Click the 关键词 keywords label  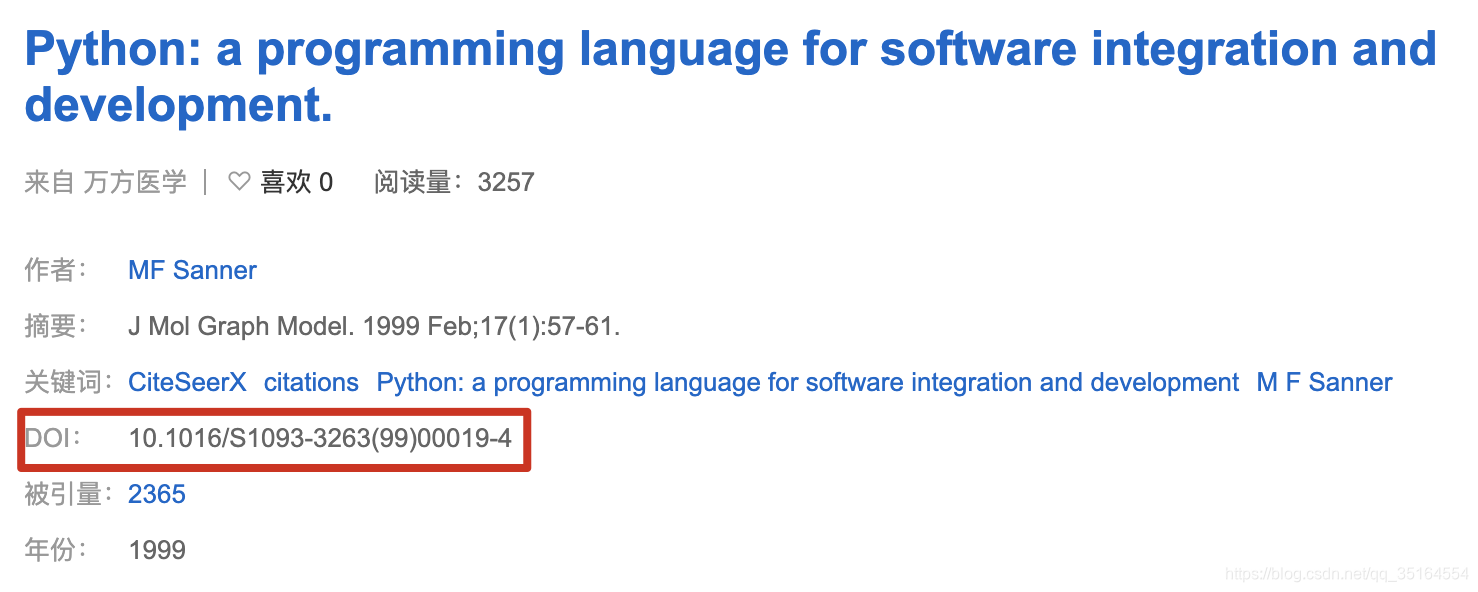click(66, 382)
